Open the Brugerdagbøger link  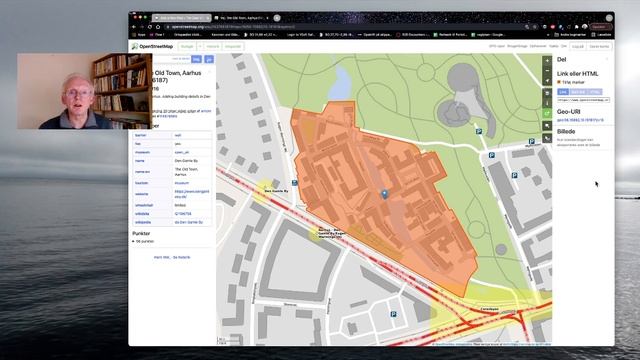click(x=517, y=47)
